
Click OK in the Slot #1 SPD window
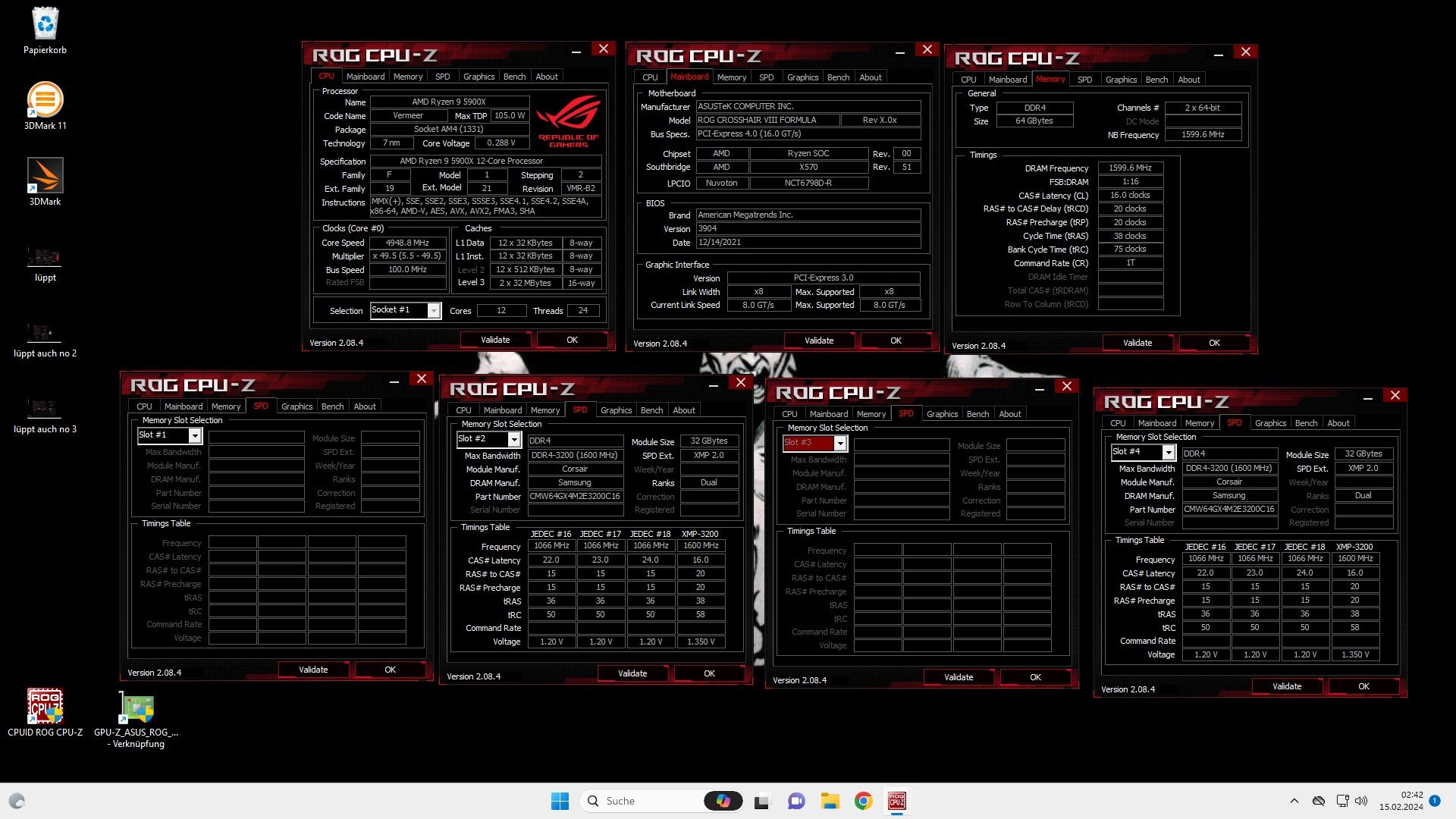tap(390, 670)
